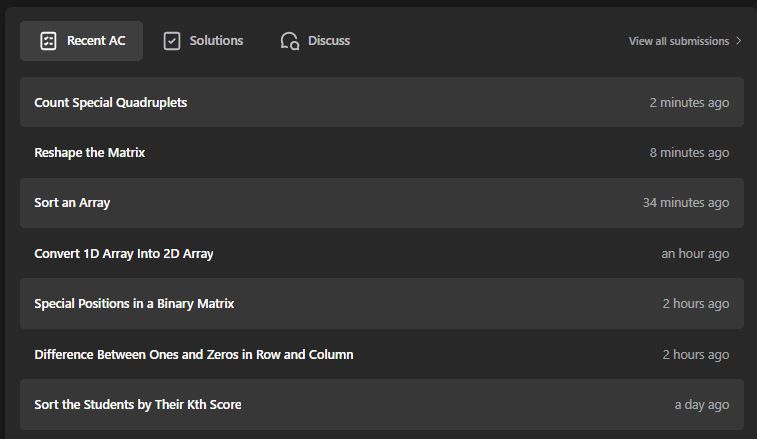Screen dimensions: 757x439
Task: Click the 2 minutes ago timestamp
Action: (x=689, y=103)
